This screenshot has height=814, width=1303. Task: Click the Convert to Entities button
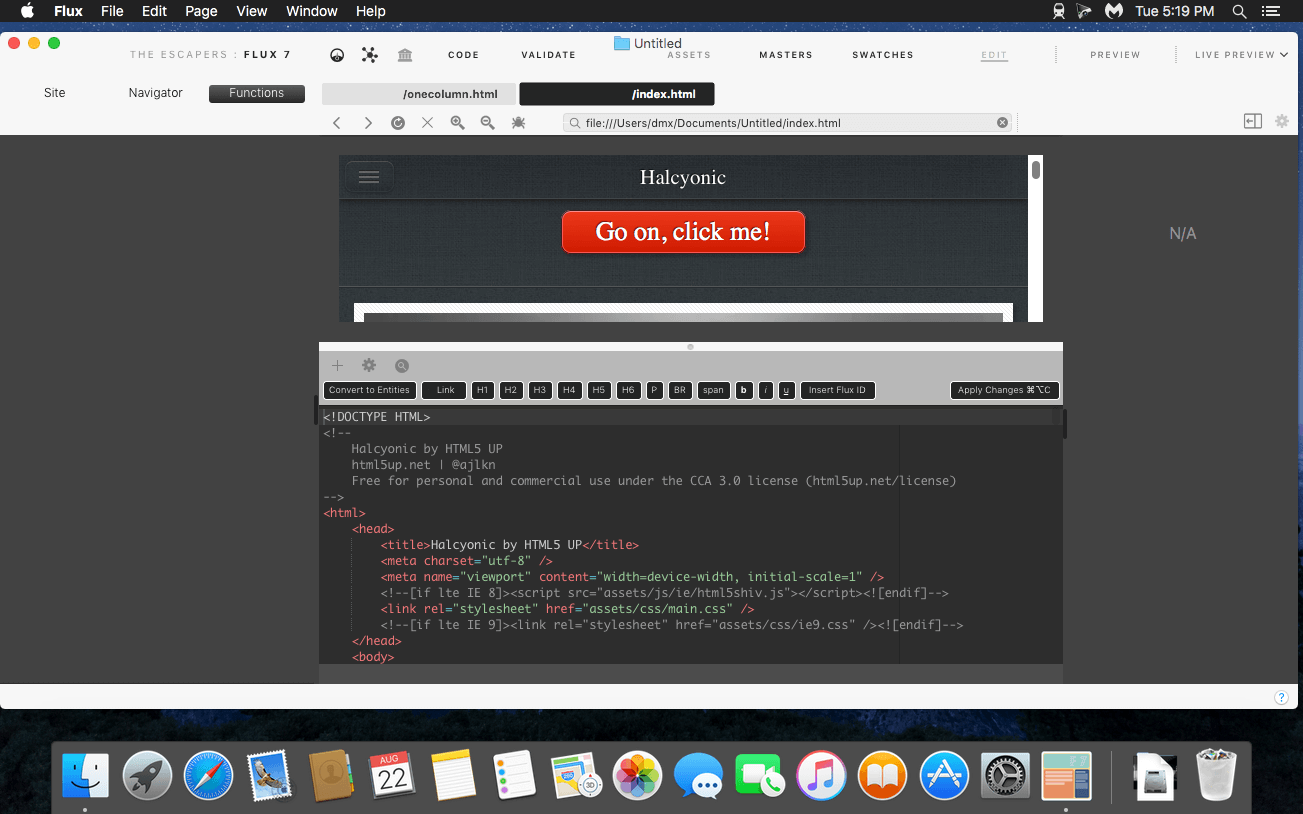[x=369, y=390]
